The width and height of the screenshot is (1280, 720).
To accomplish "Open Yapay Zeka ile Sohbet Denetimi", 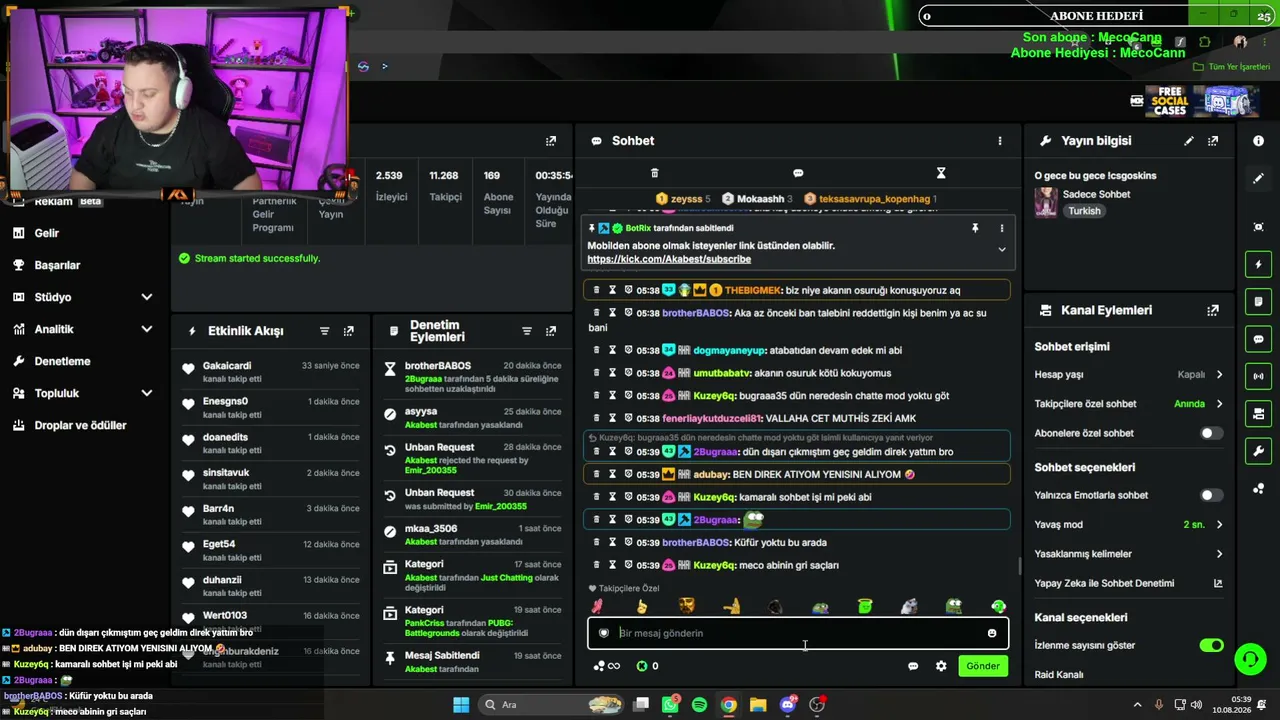I will [1128, 583].
